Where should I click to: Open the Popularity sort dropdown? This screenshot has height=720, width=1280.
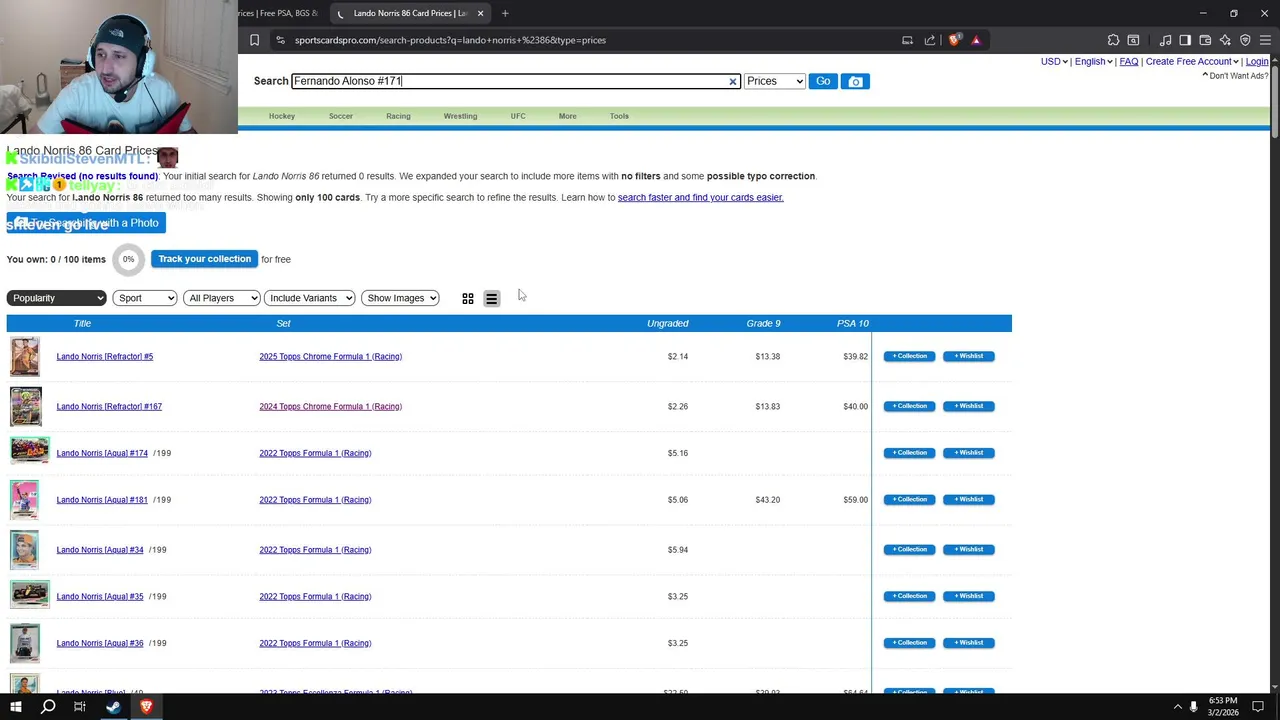[x=56, y=298]
